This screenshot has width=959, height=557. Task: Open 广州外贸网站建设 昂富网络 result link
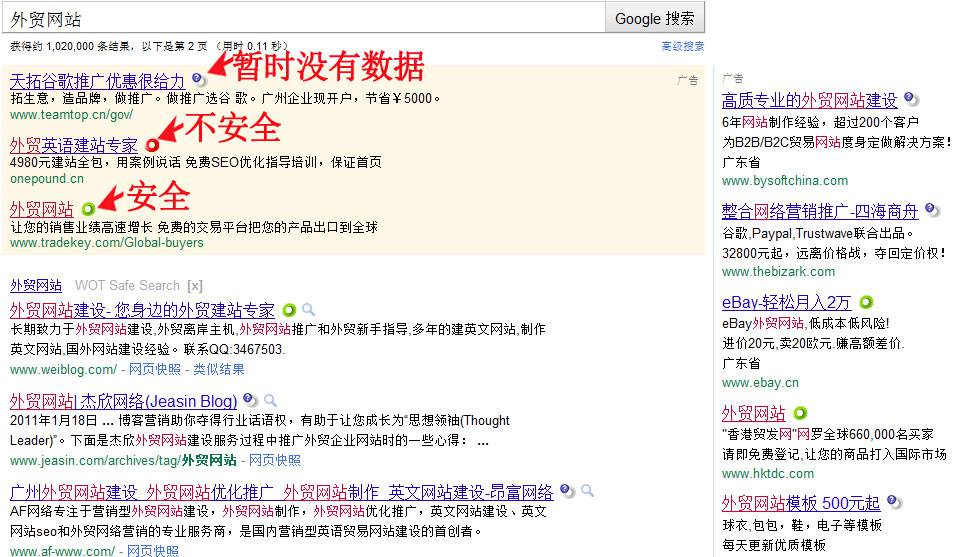[281, 492]
